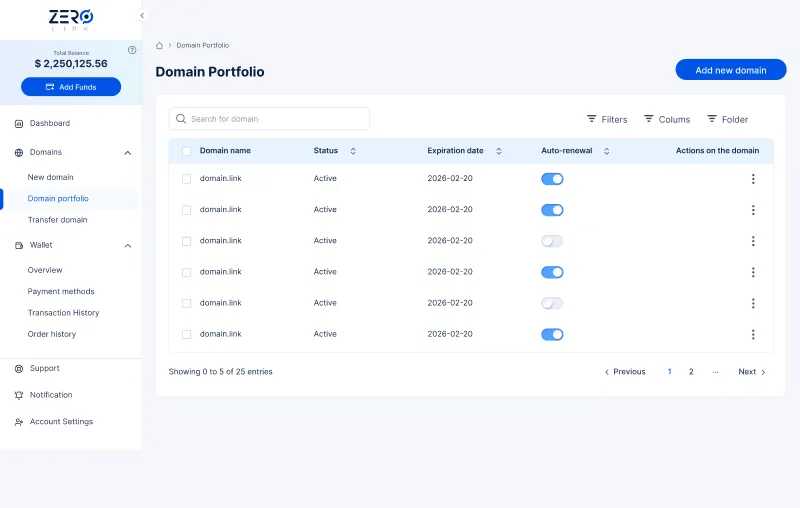Click the help icon beside Total Balance
This screenshot has width=800, height=508.
pos(132,50)
